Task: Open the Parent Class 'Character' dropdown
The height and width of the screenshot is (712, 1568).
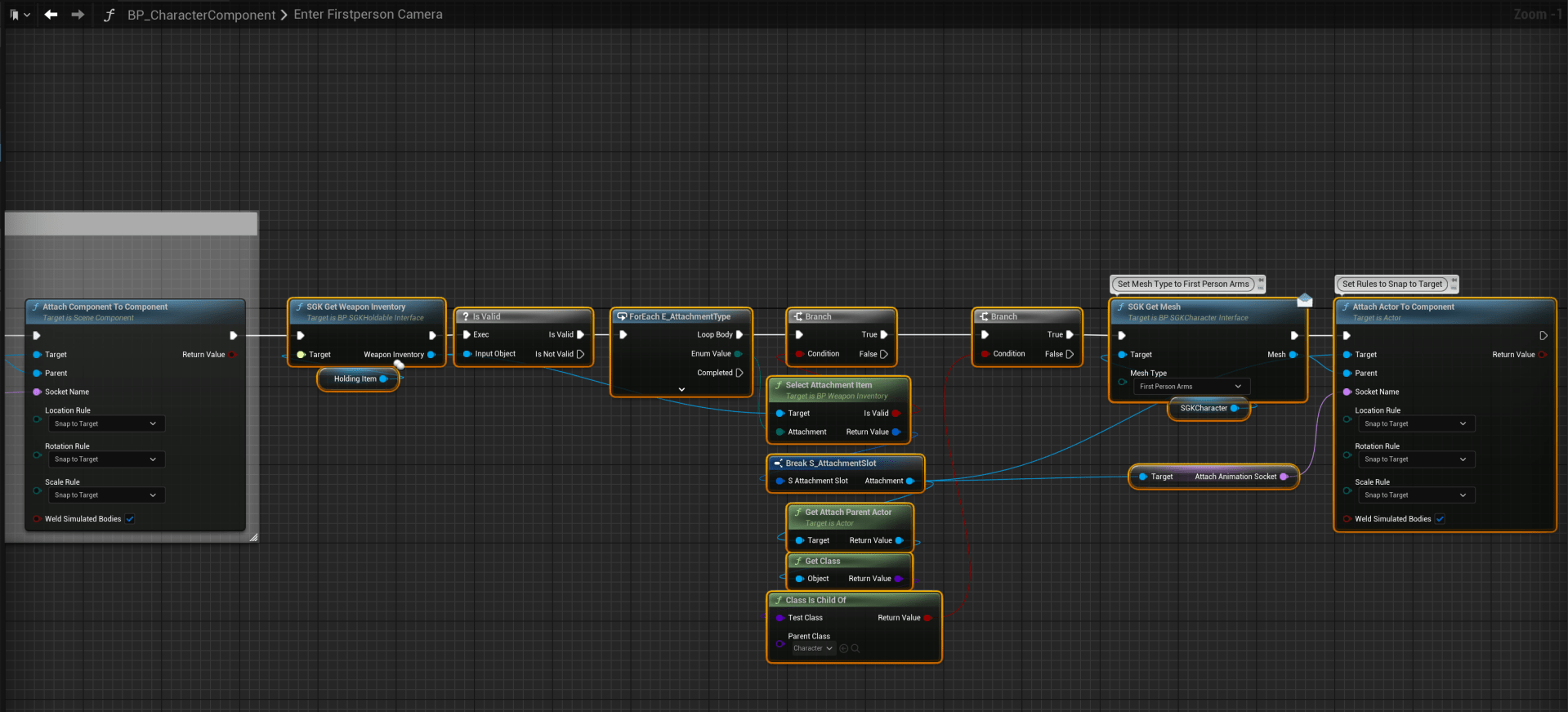Action: pos(813,648)
